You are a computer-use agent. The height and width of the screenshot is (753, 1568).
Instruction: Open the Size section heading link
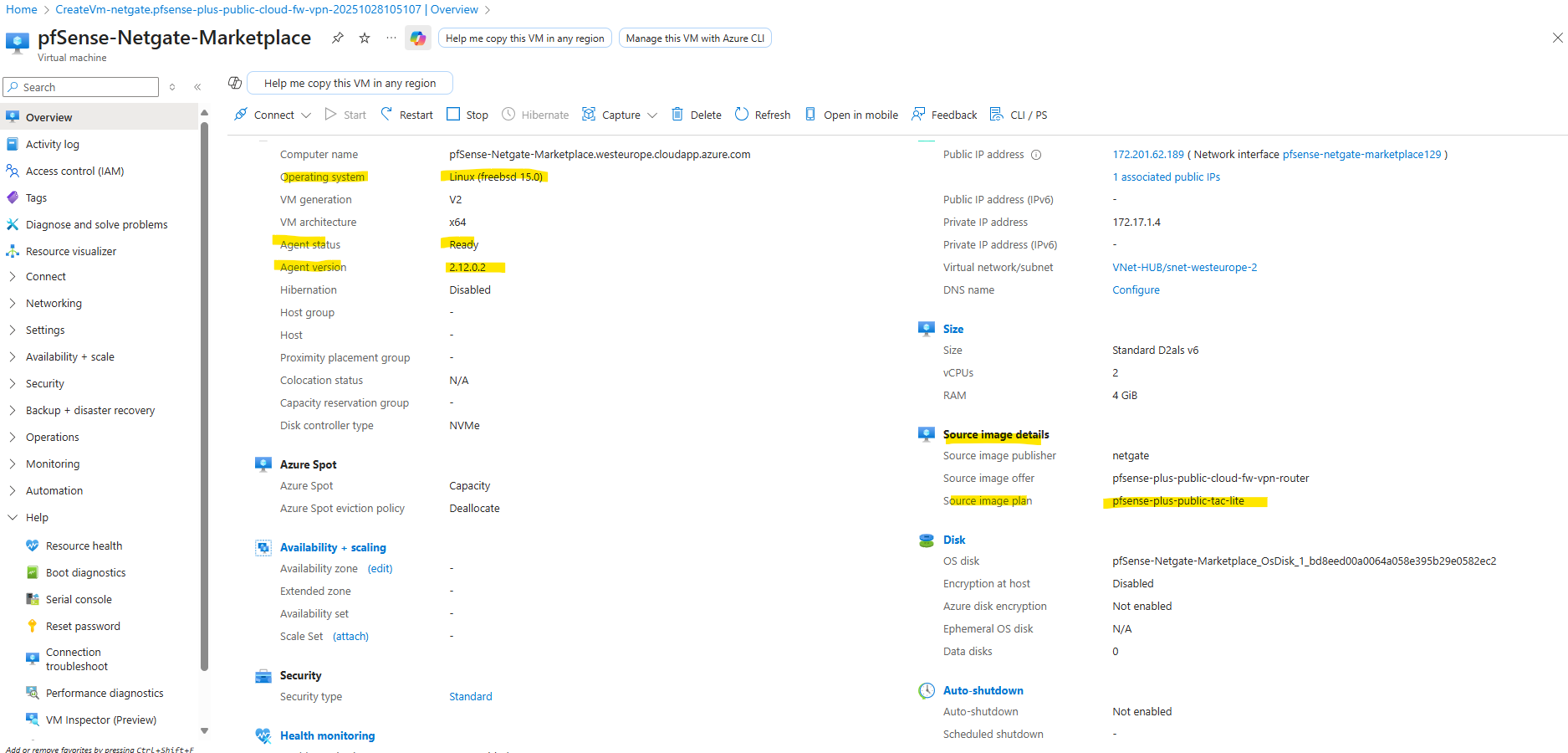pos(953,330)
